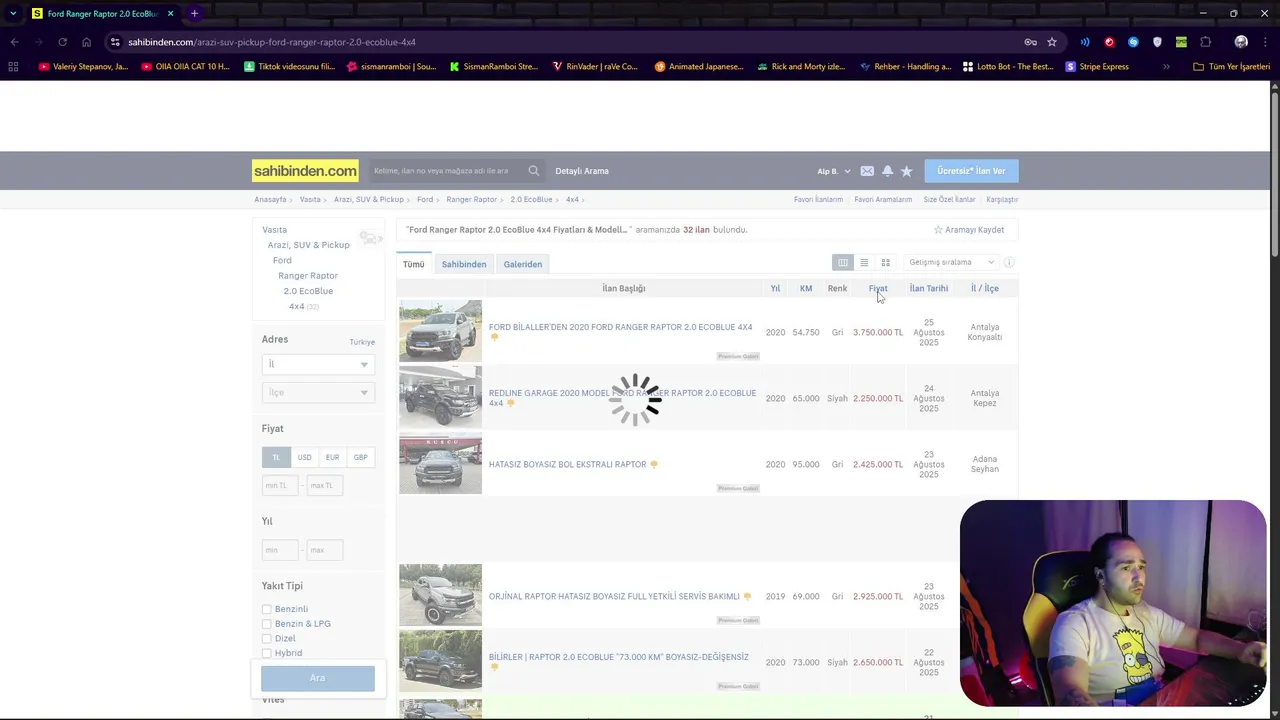Open the tab search dropdown arrow

click(13, 14)
